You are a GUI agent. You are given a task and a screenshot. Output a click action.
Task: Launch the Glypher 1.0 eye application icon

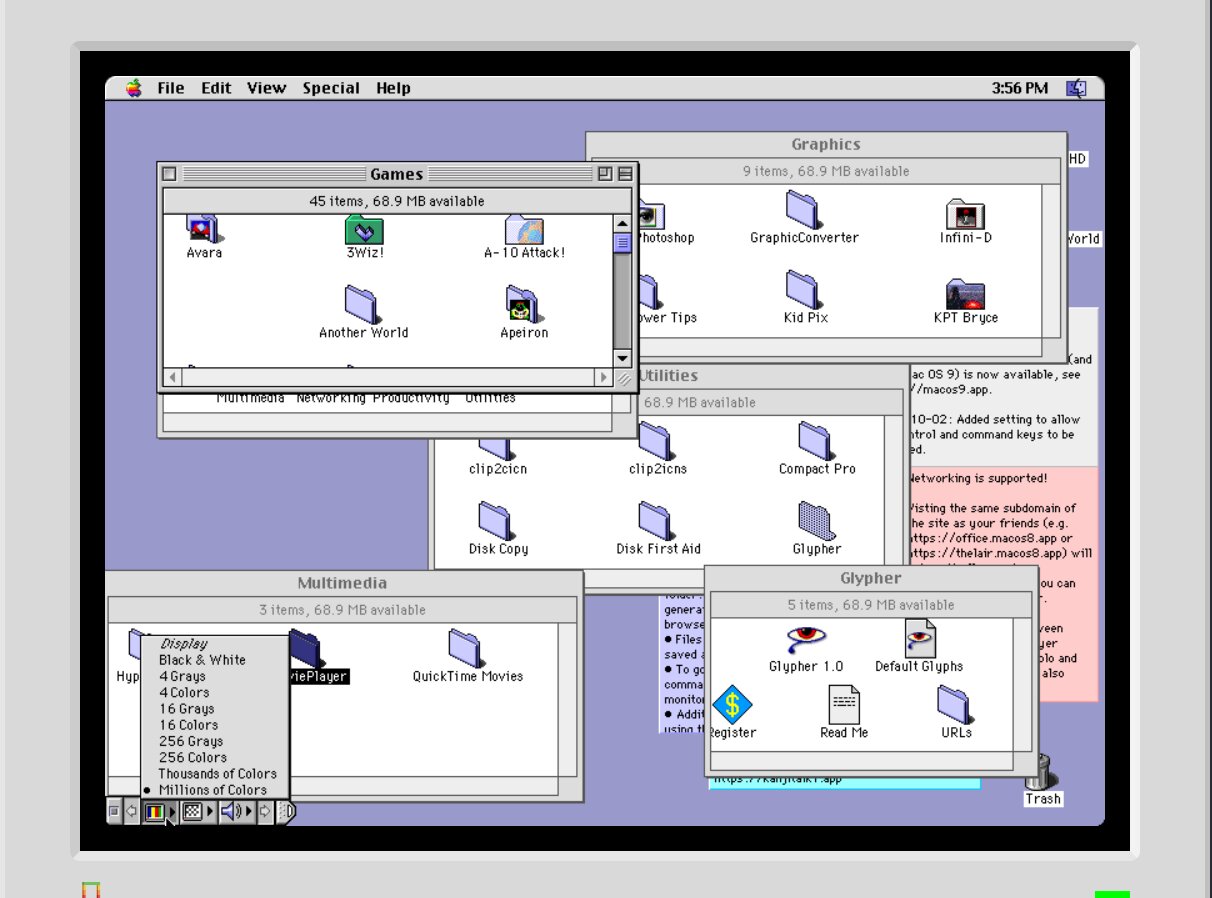point(806,638)
